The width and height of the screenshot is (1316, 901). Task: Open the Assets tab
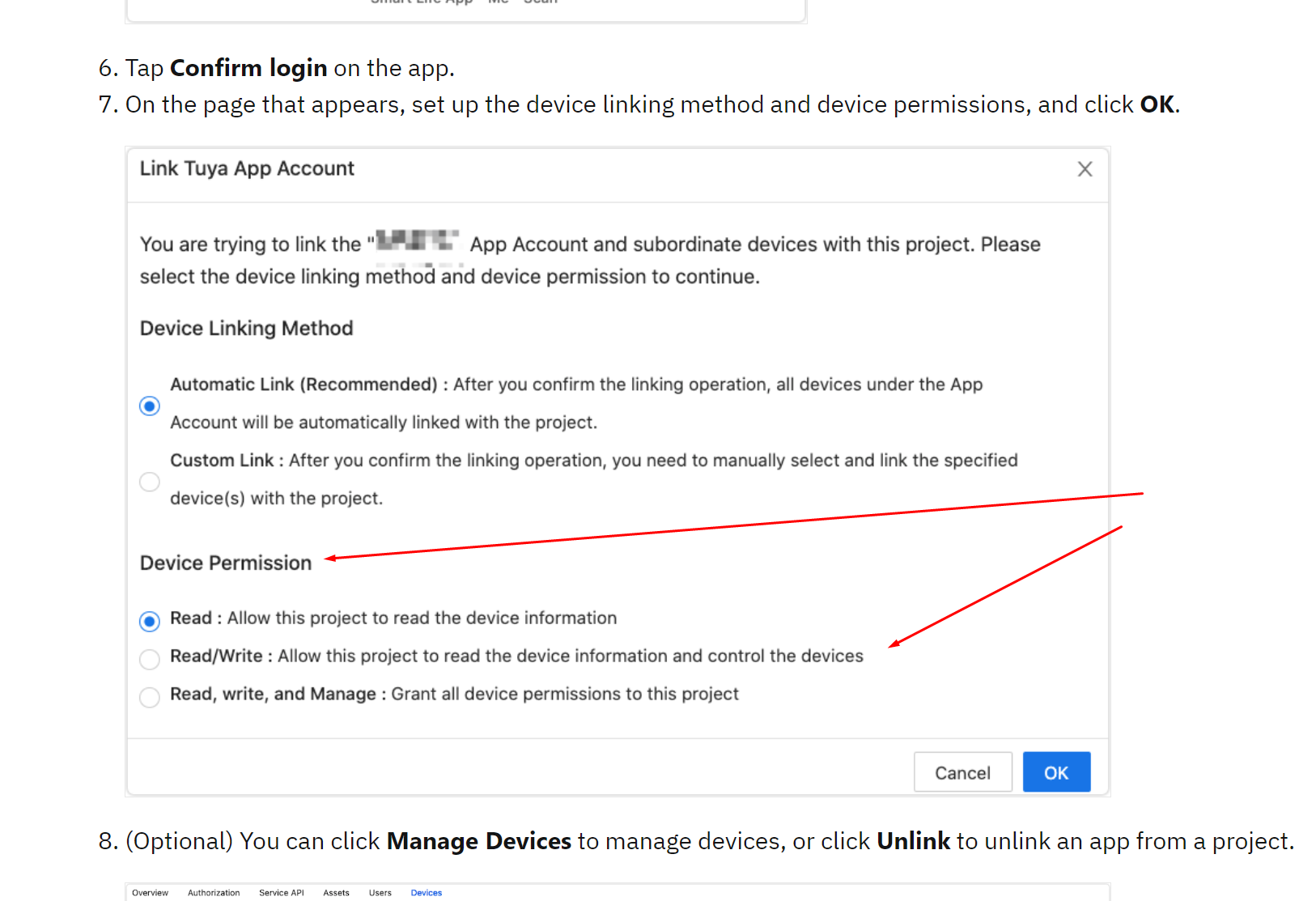pos(336,893)
